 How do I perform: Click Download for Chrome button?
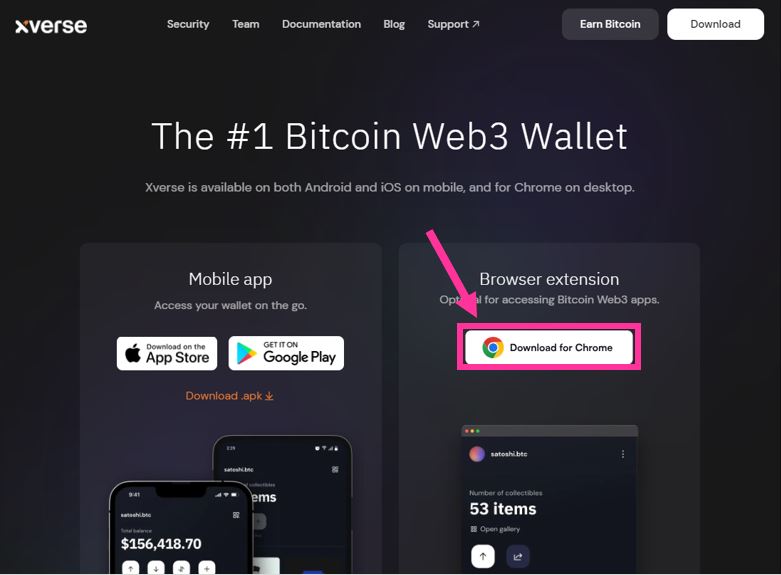click(x=549, y=347)
